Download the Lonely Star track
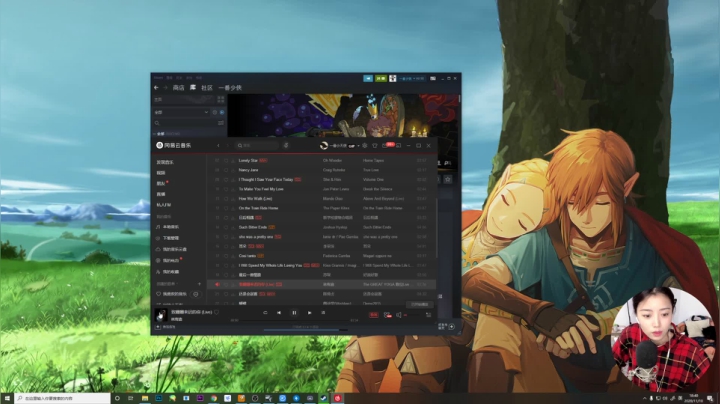The width and height of the screenshot is (720, 404). coord(233,161)
